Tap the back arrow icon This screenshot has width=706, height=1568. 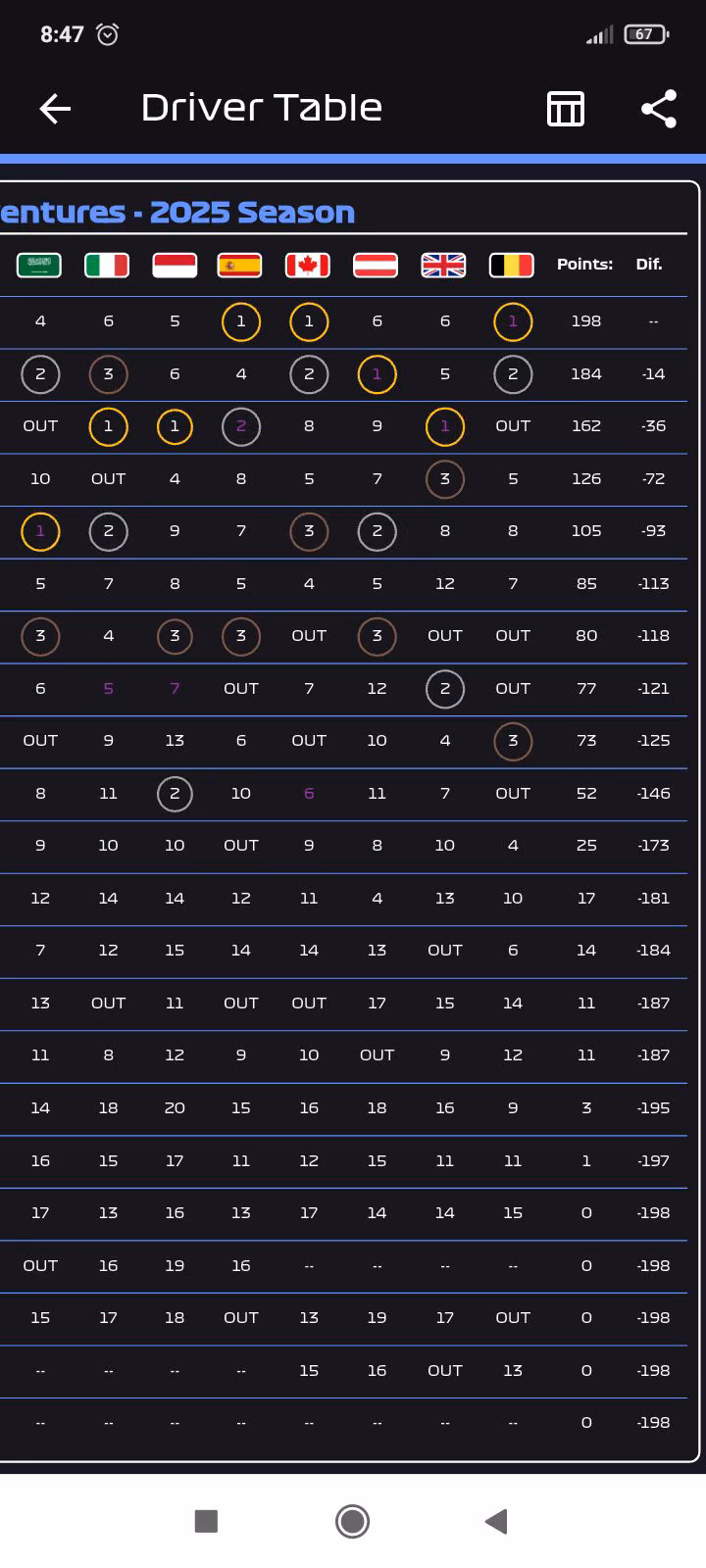(x=55, y=109)
